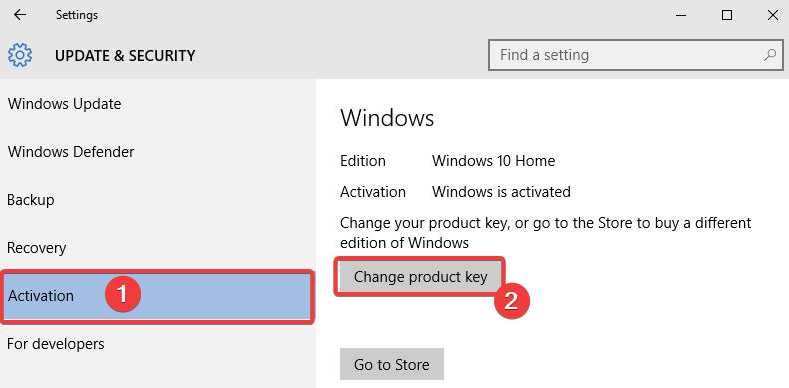Close the Settings window
789x388 pixels.
pyautogui.click(x=773, y=16)
